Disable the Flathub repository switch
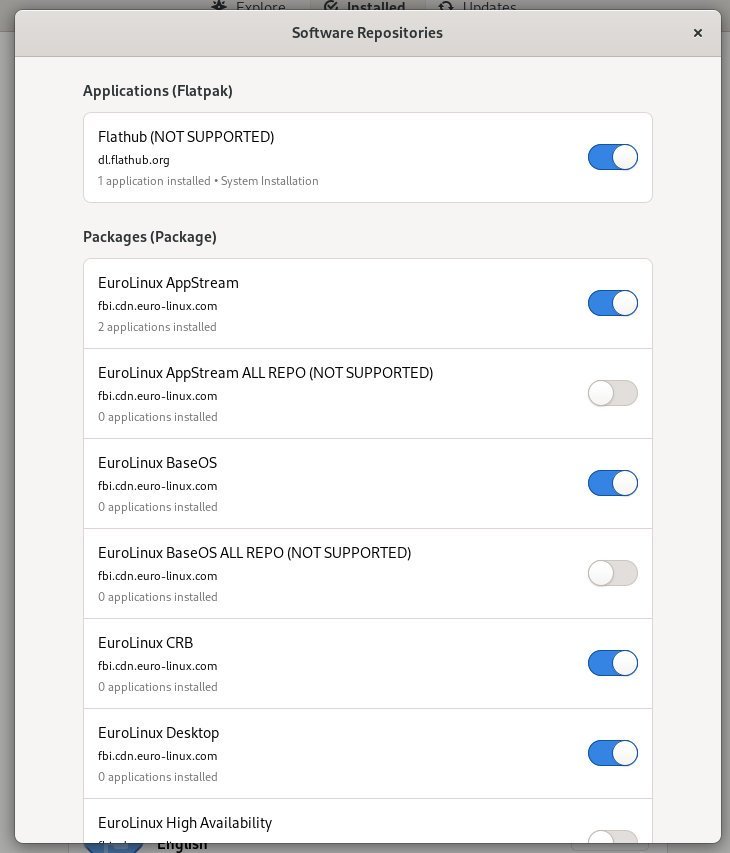 tap(613, 157)
